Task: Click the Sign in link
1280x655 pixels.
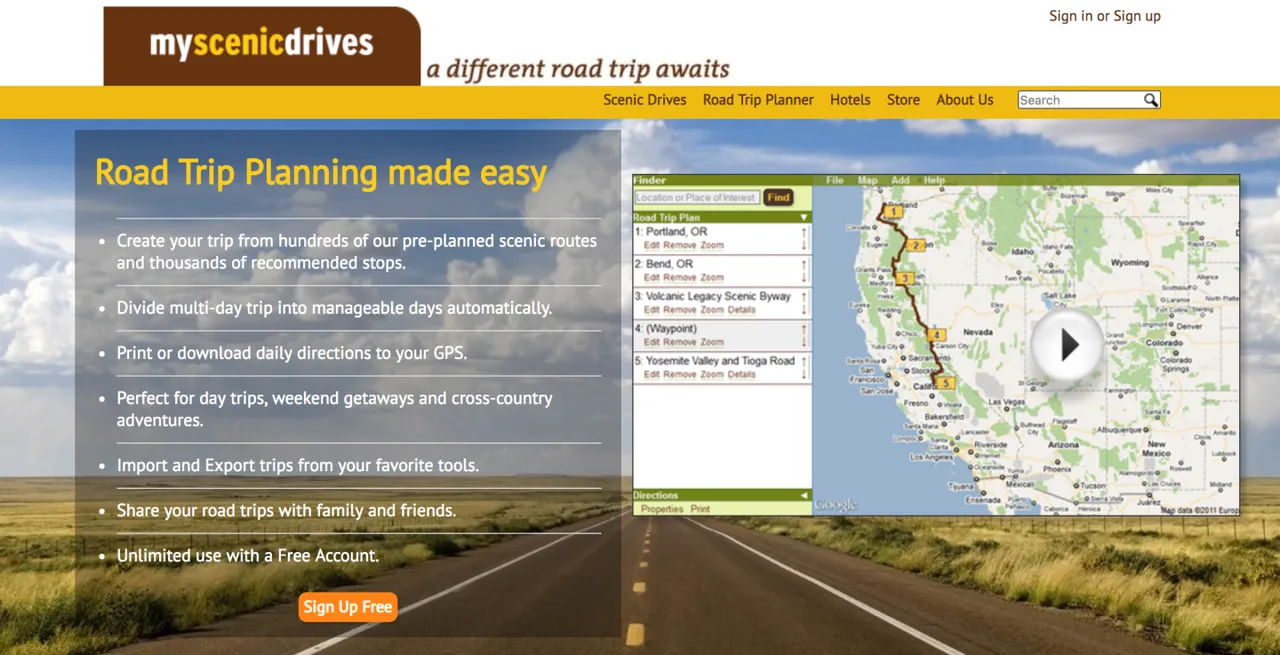Action: [1071, 16]
